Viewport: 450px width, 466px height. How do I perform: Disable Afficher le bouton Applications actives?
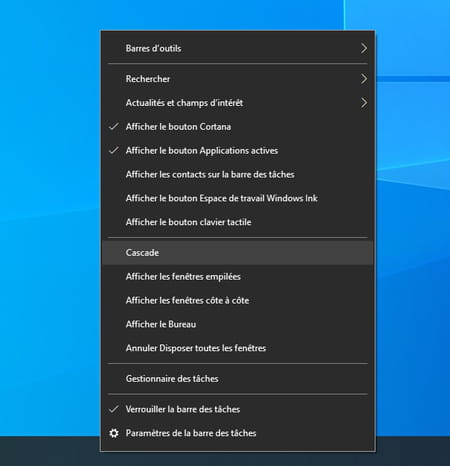238,151
